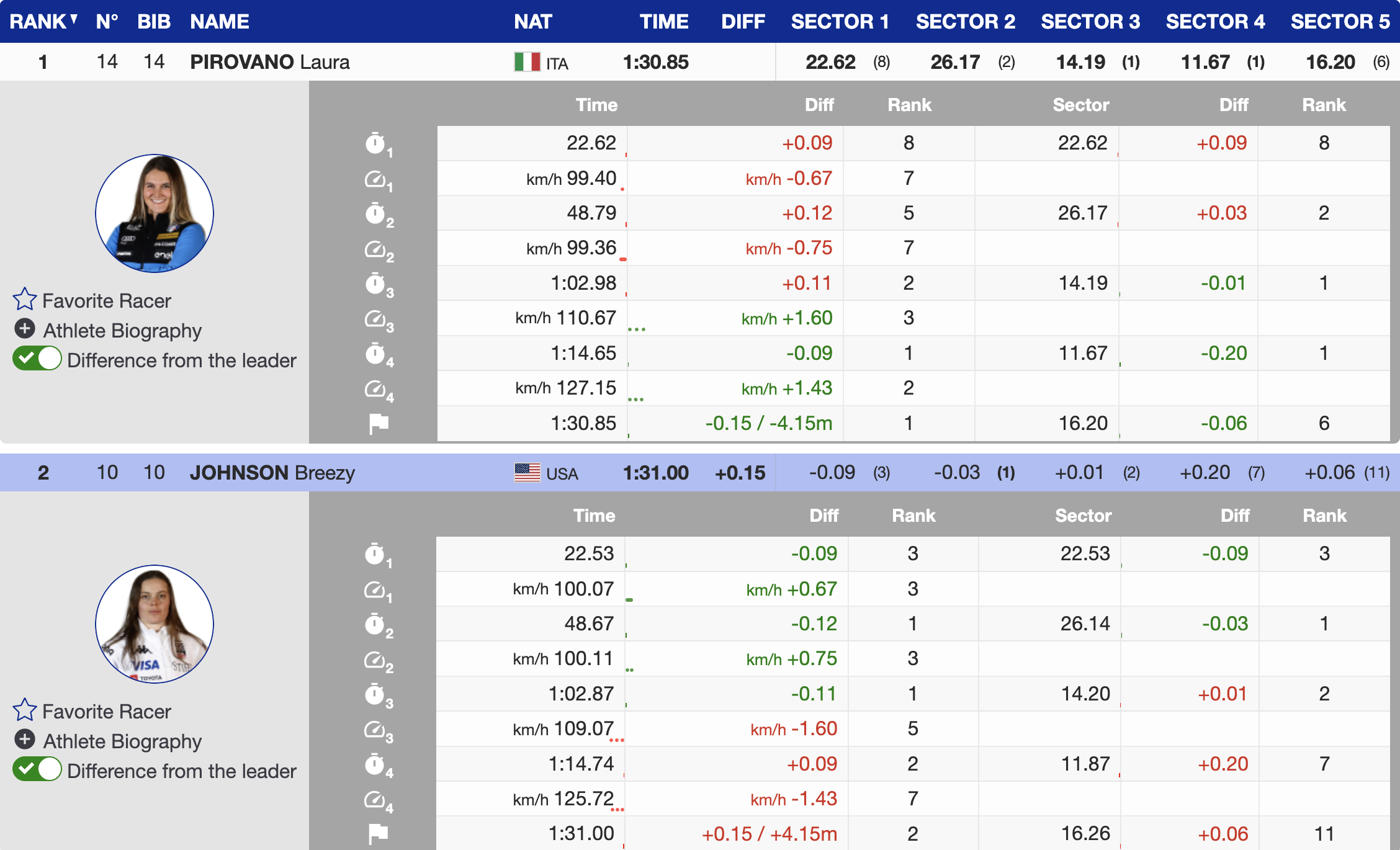Click the SECTOR 3 column header
The height and width of the screenshot is (850, 1400).
tap(1090, 22)
